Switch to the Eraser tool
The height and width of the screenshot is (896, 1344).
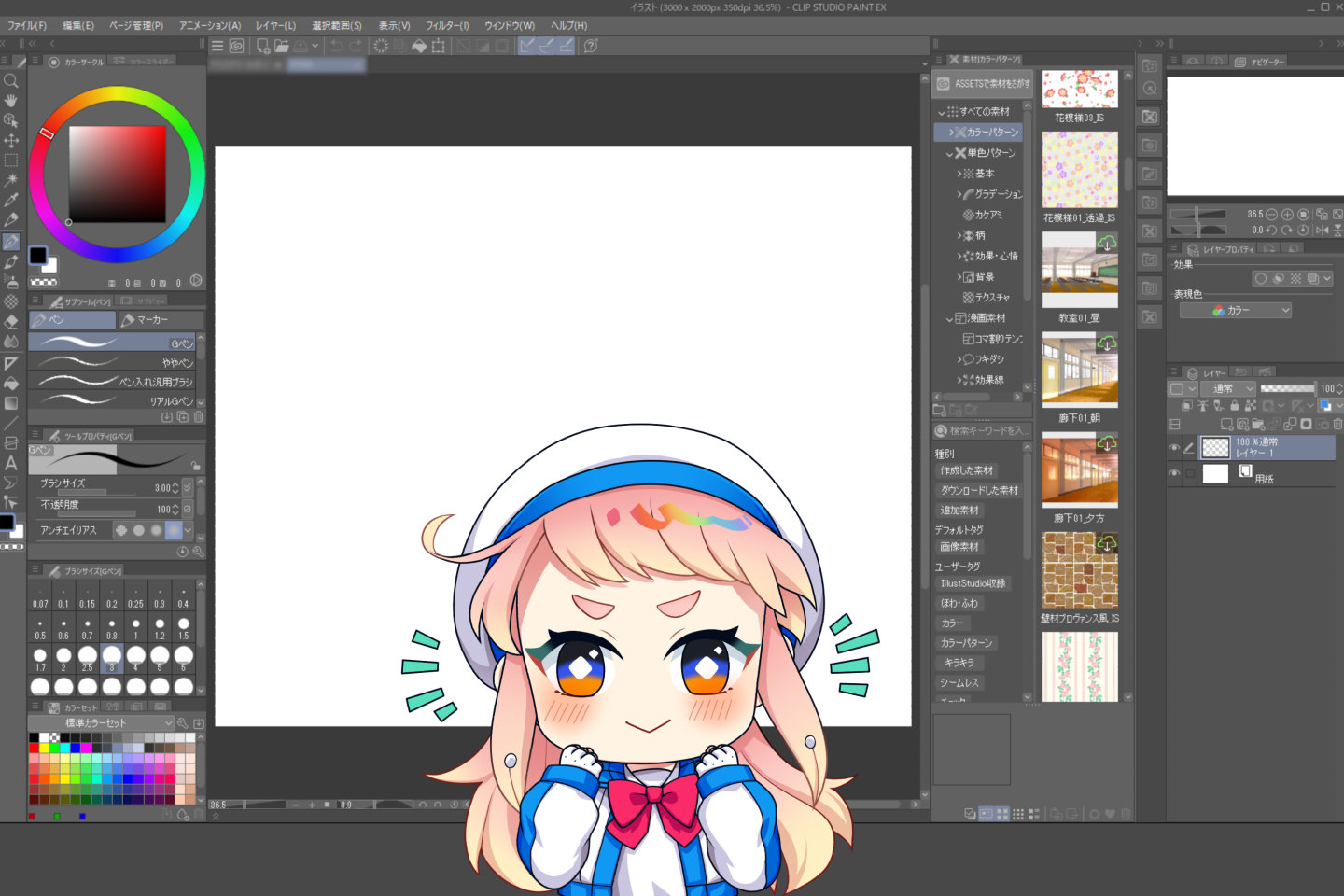pos(11,322)
